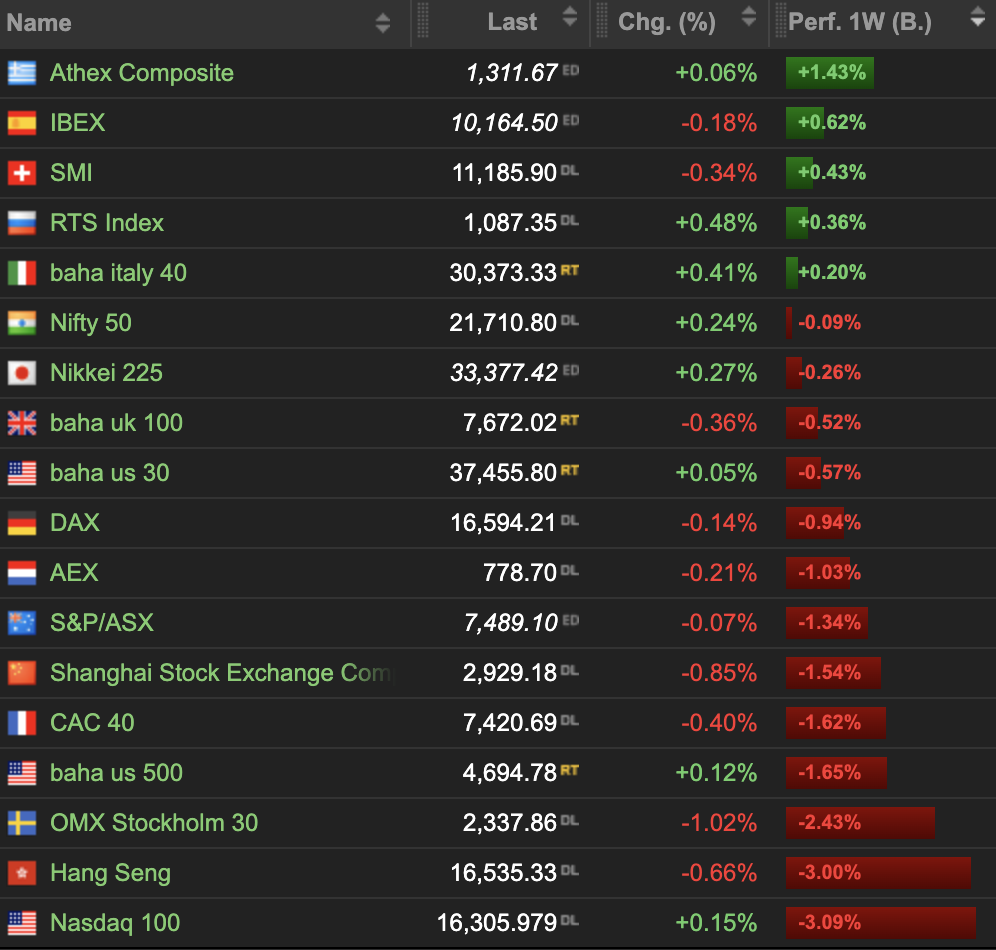Click the Swedish flag icon beside OMX Stockholm 30
Screen dimensions: 996x950
[22, 823]
